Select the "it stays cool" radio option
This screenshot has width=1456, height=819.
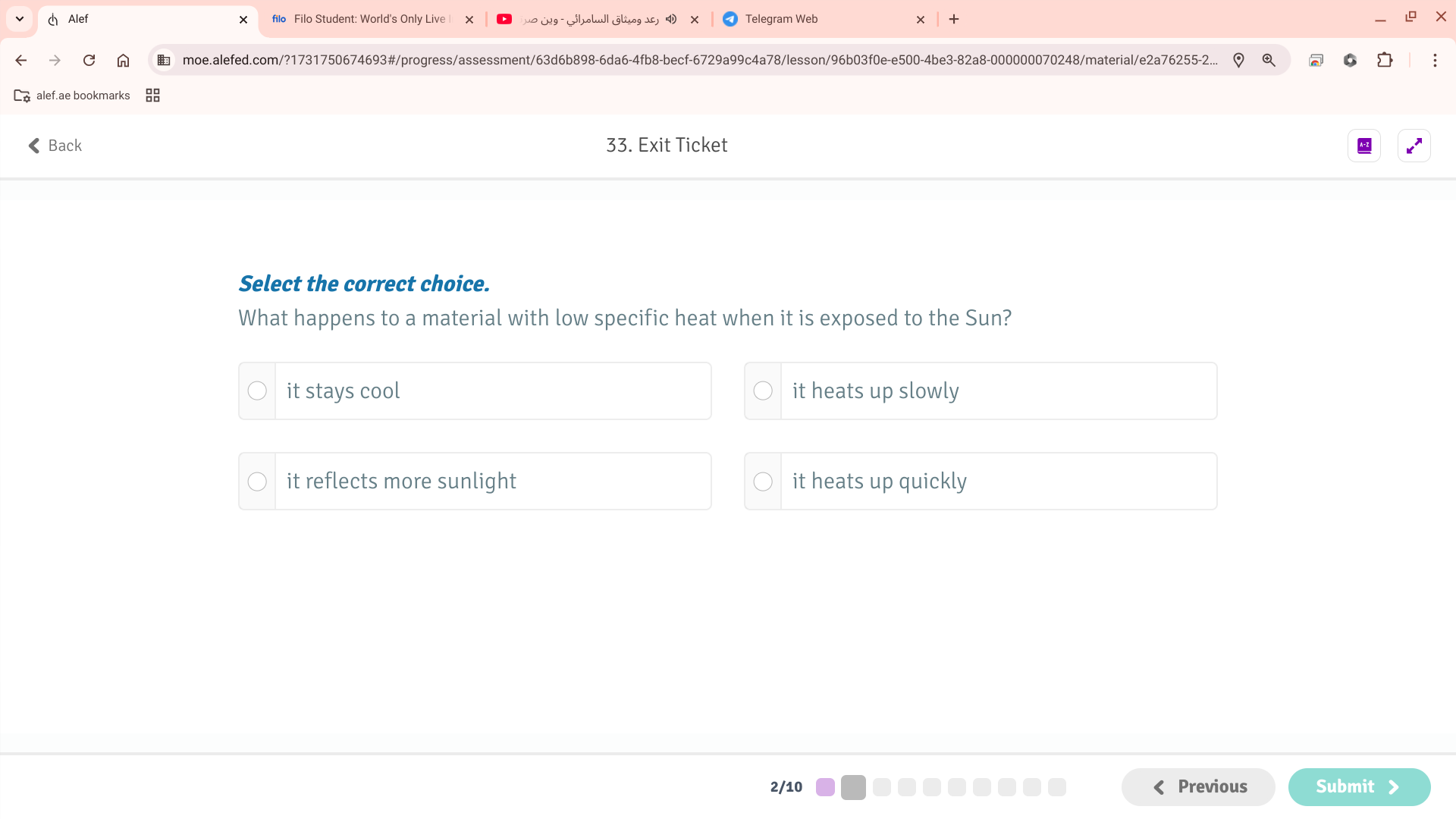tap(257, 391)
